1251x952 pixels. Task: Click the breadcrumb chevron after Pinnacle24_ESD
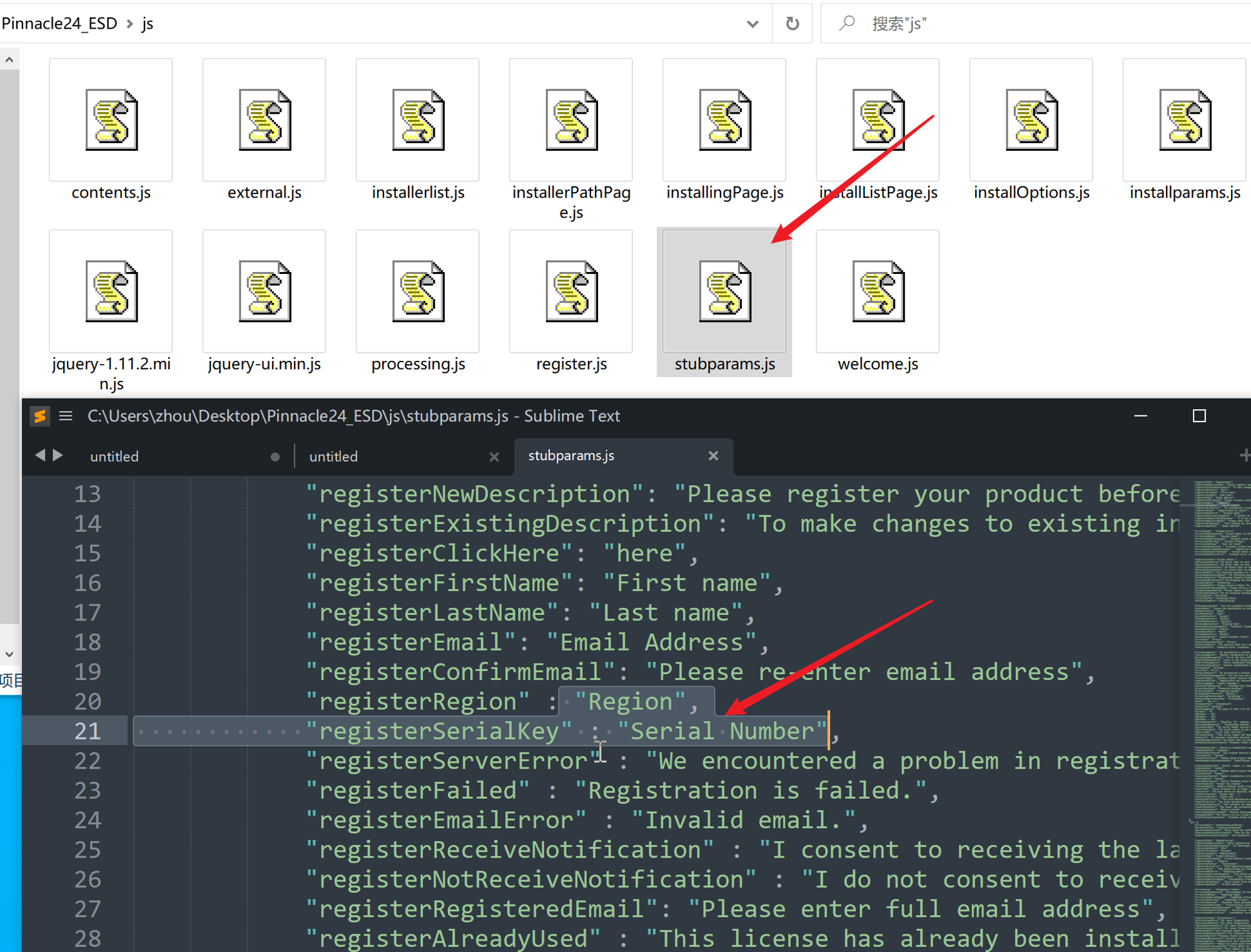129,24
